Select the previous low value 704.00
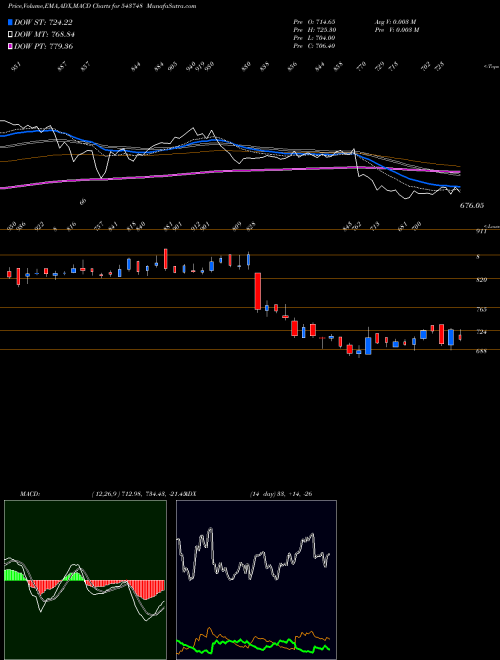500x660 pixels. coord(323,38)
